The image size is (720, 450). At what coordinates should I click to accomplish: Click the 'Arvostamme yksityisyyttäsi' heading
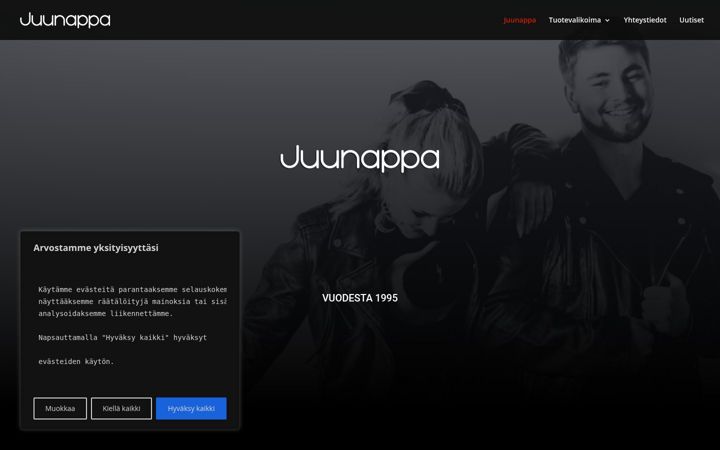96,248
